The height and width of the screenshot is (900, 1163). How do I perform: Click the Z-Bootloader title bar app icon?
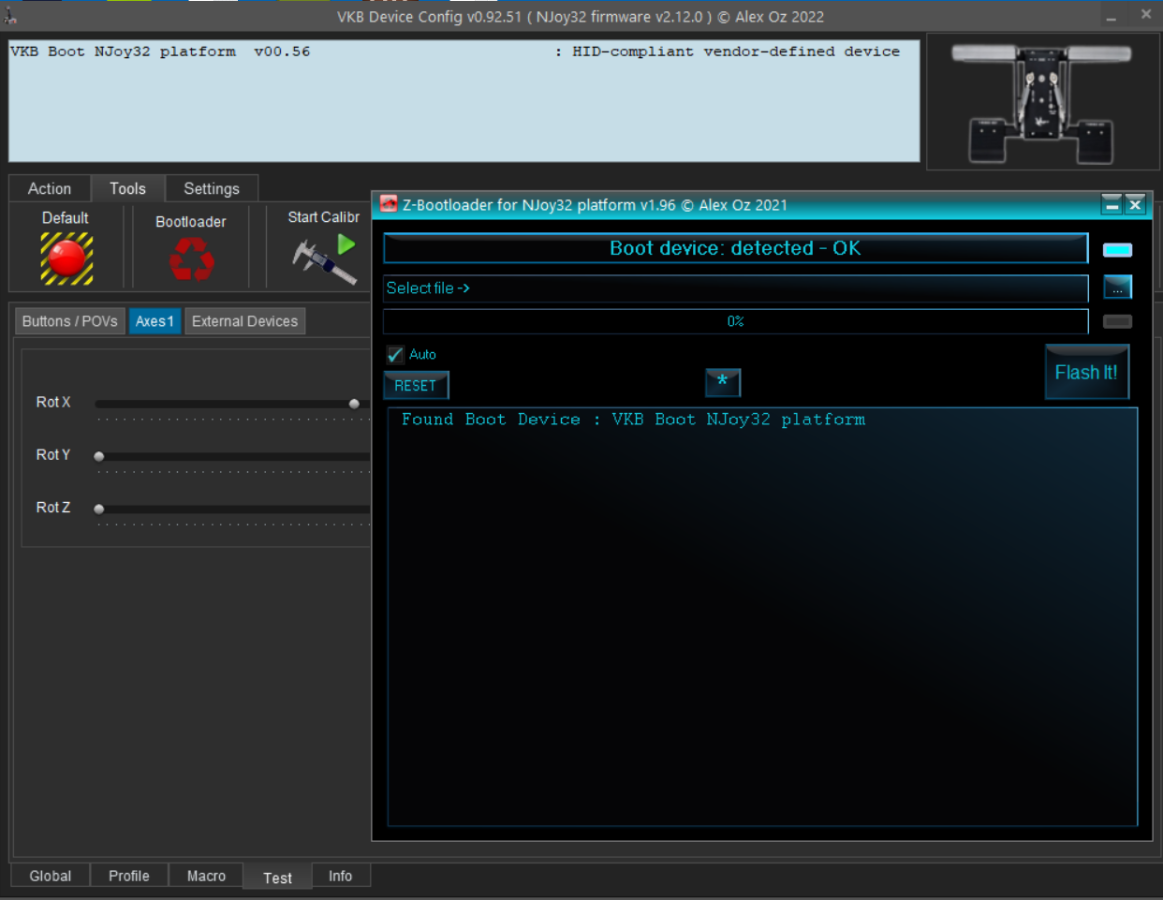coord(389,205)
